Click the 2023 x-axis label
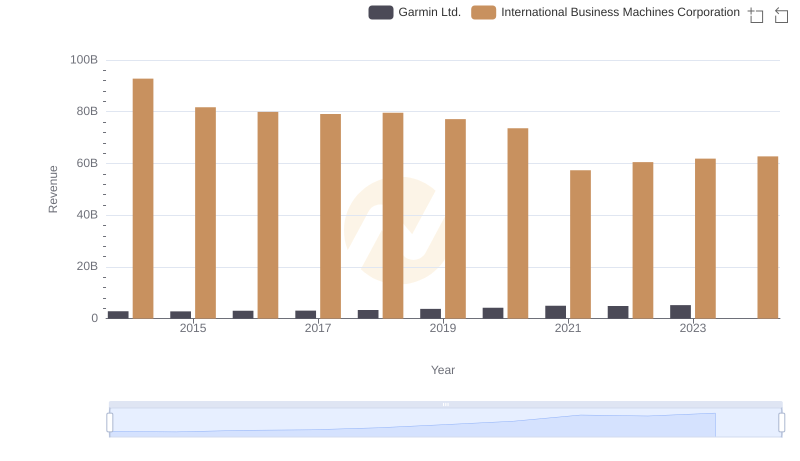Screen dimensions: 800x461 [693, 328]
